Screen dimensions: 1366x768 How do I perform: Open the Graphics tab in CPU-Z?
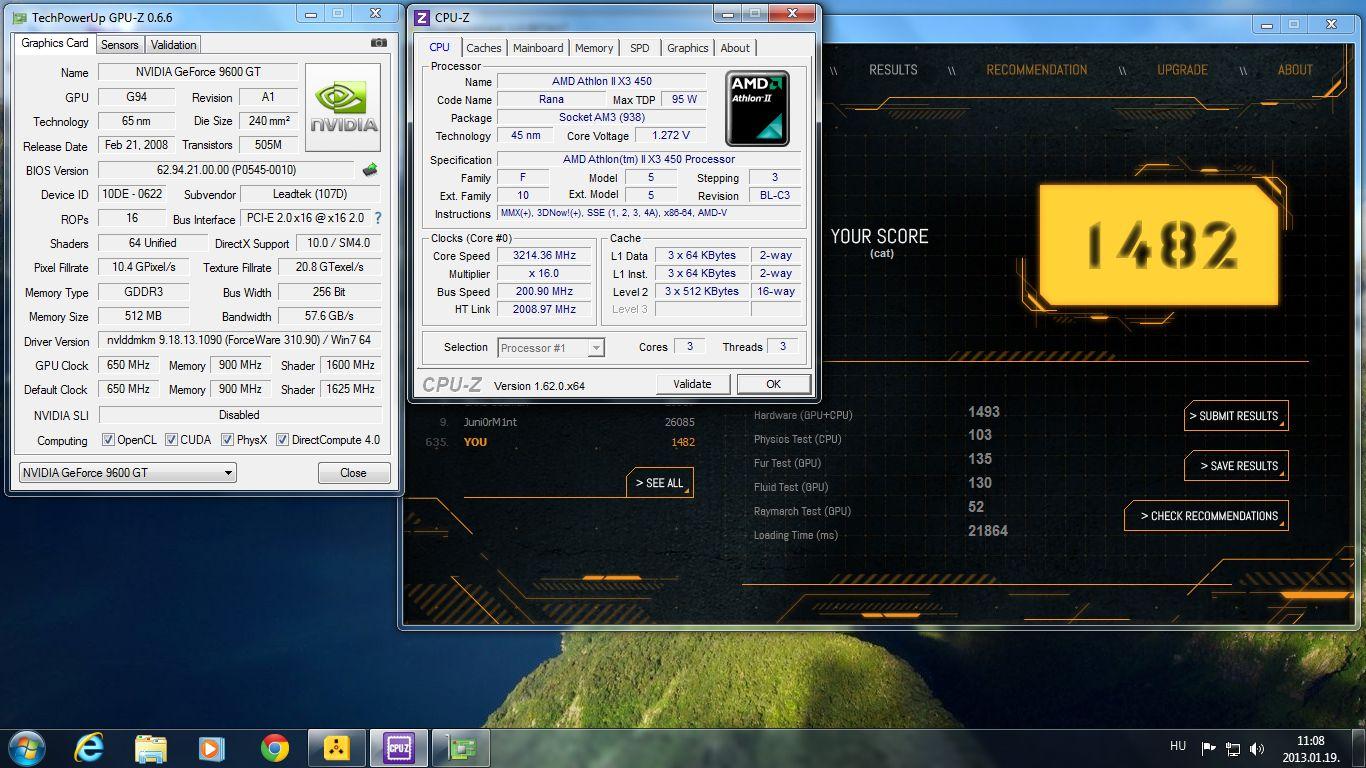tap(688, 48)
